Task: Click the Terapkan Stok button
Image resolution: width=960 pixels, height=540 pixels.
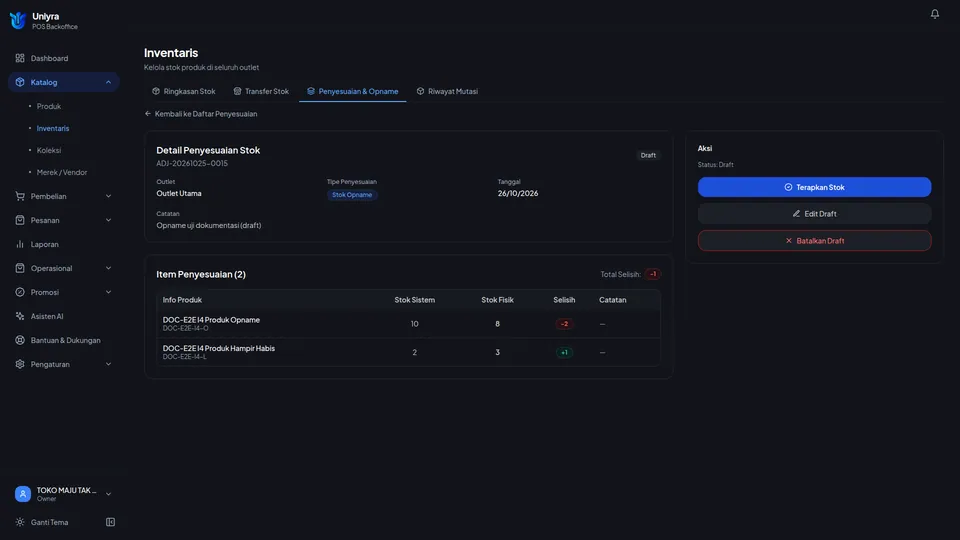Action: (x=814, y=187)
